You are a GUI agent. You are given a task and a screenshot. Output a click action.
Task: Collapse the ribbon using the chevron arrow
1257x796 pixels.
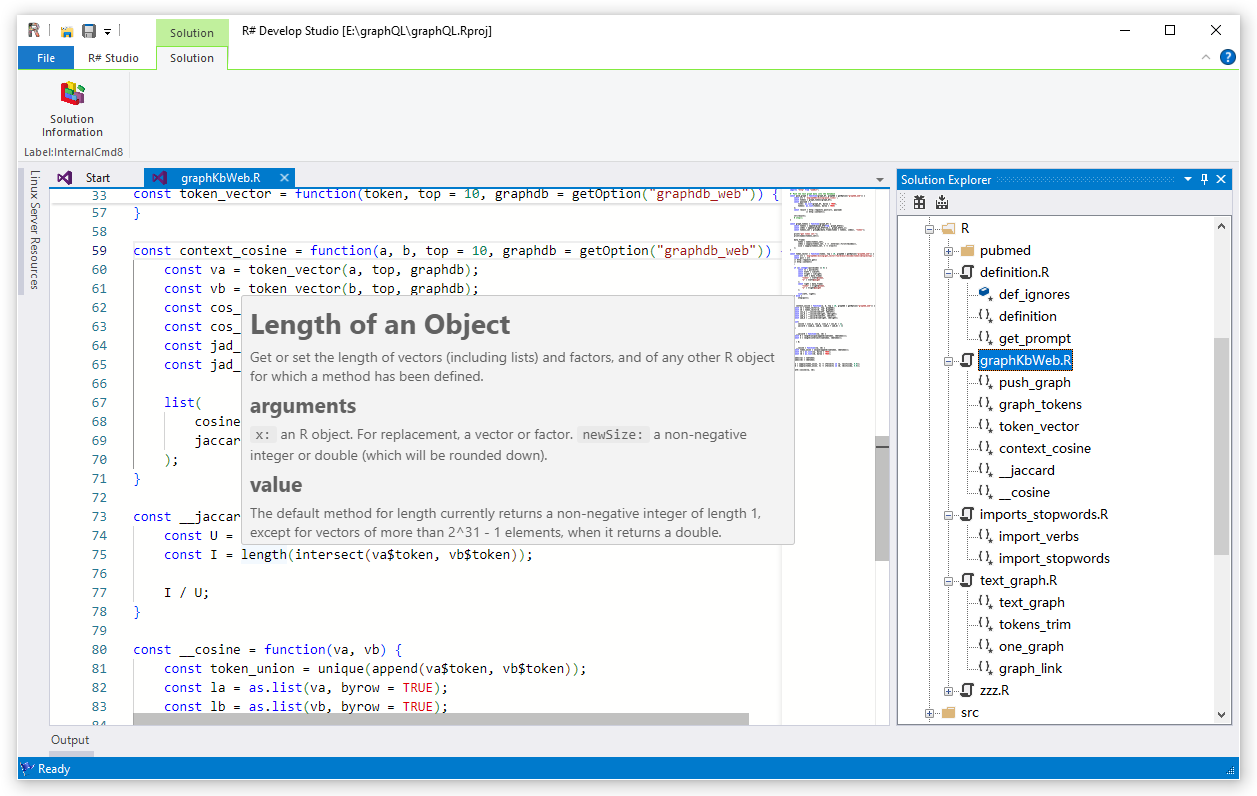click(1206, 57)
